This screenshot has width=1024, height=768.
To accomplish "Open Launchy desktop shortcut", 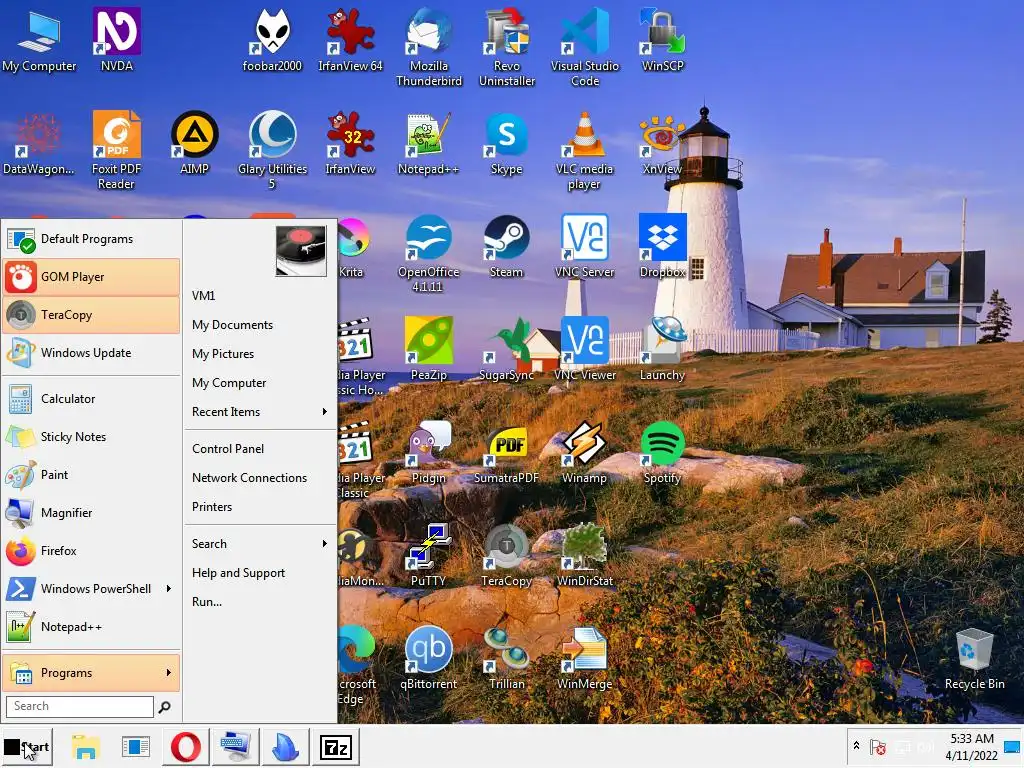I will point(662,349).
